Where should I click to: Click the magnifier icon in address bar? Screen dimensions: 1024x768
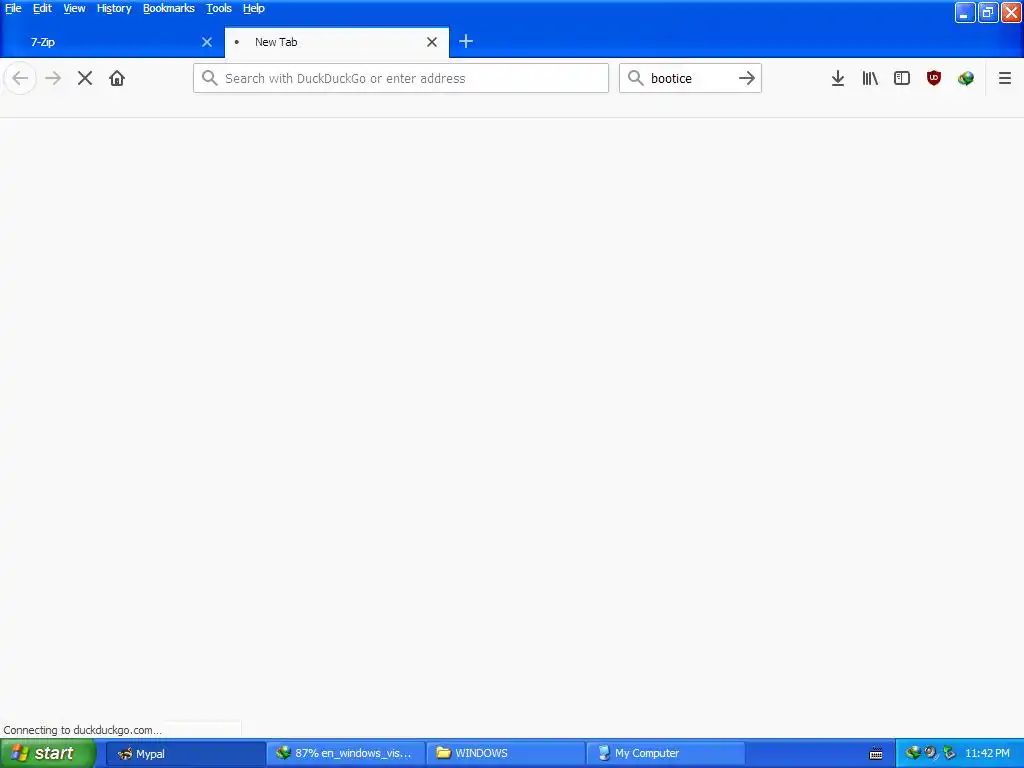(209, 78)
